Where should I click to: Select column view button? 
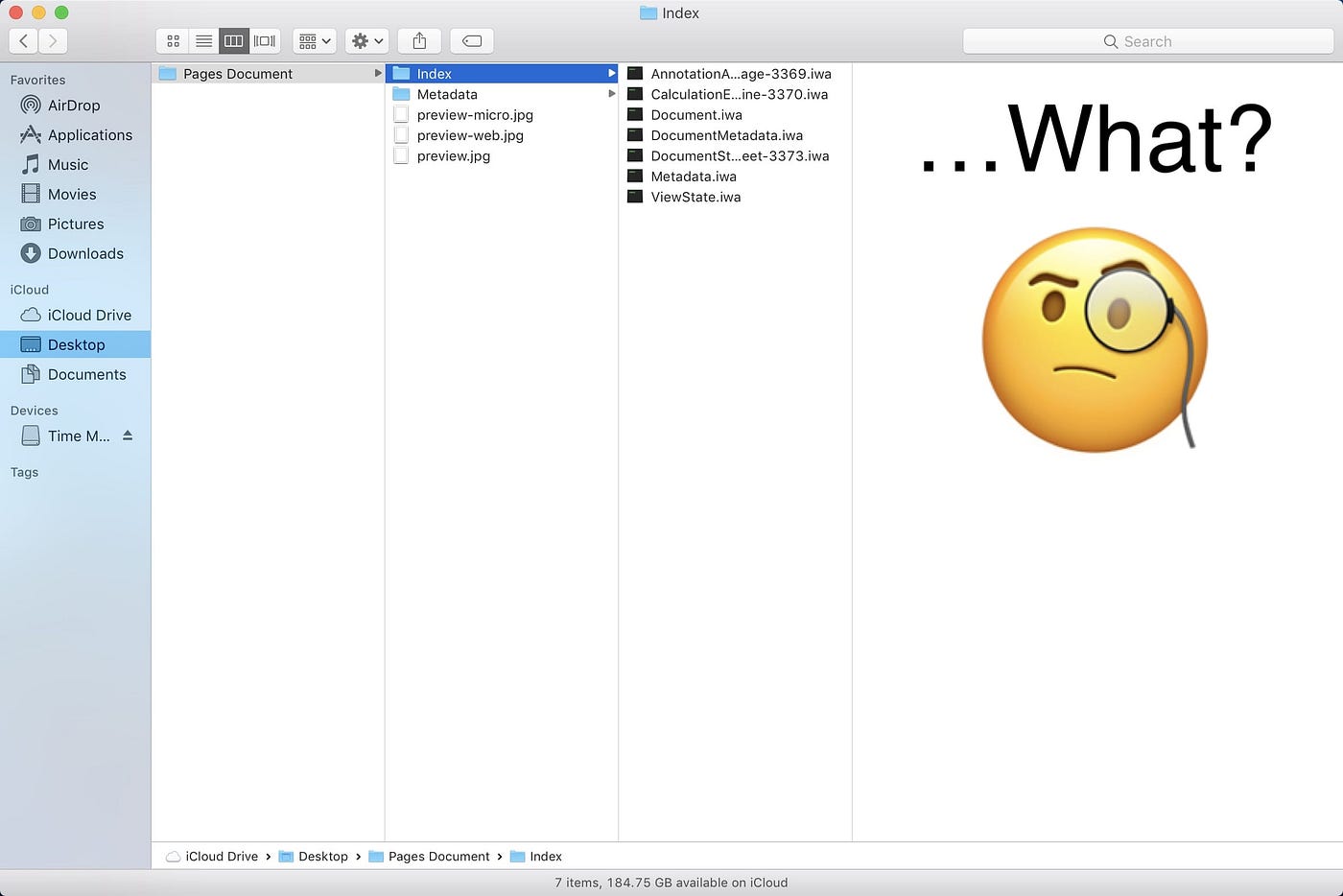(x=233, y=41)
